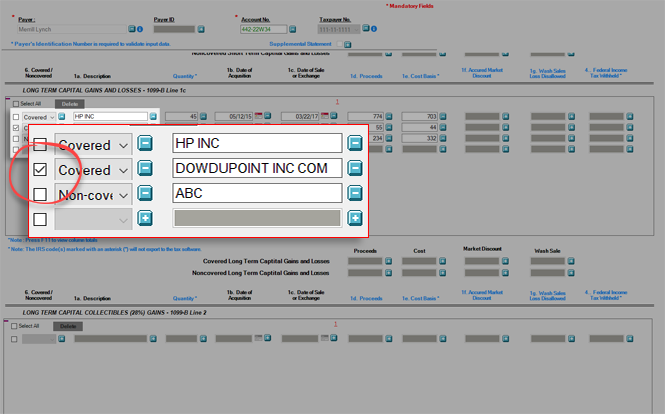
Task: Click the icon beside Covered Long Term wash sale total
Action: [571, 261]
